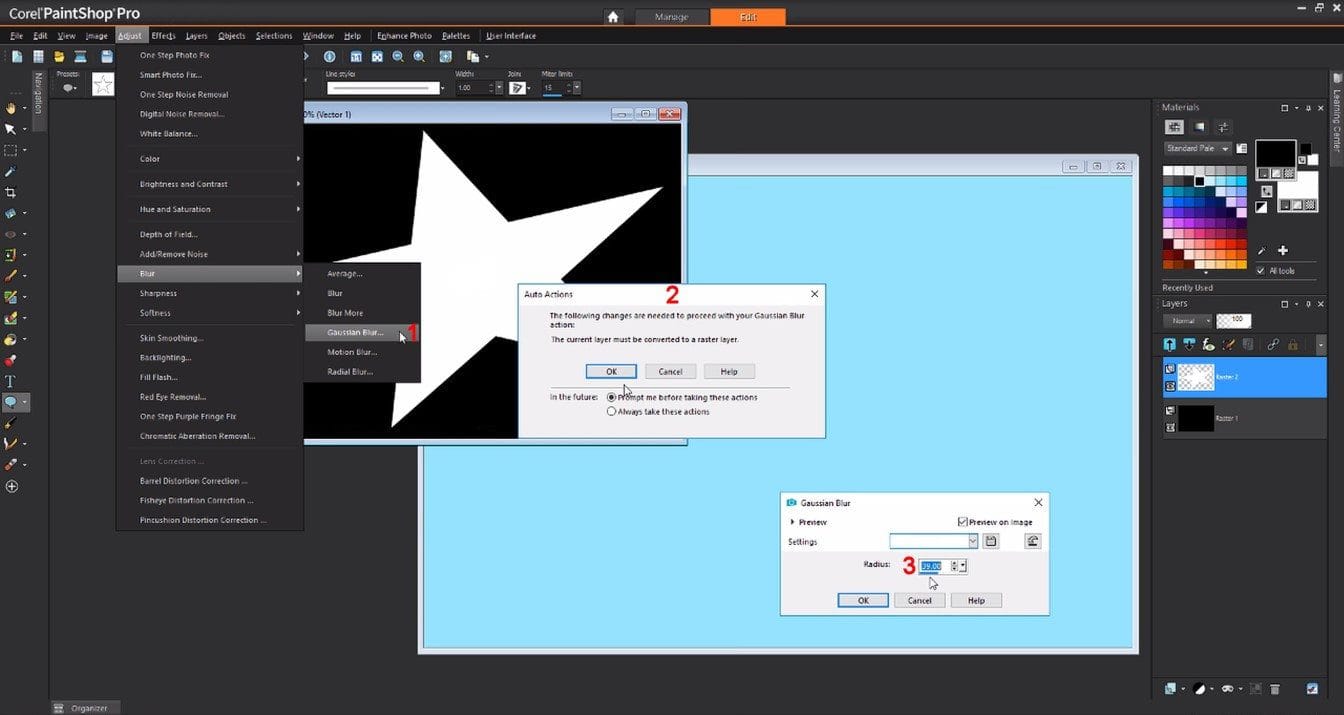Select the Pan hand tool
The height and width of the screenshot is (715, 1344).
11,108
